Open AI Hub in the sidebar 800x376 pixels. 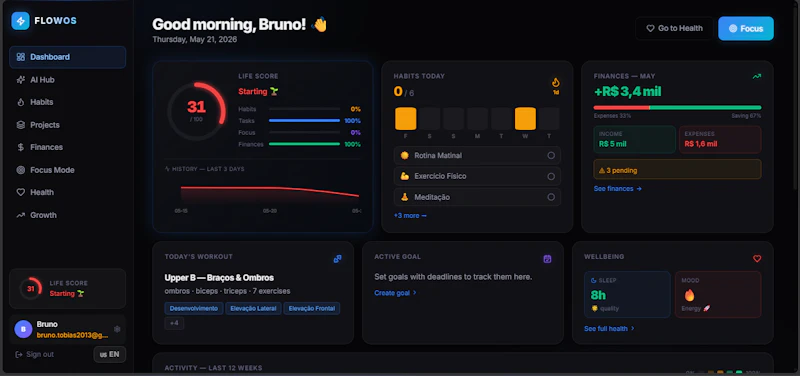(x=67, y=80)
